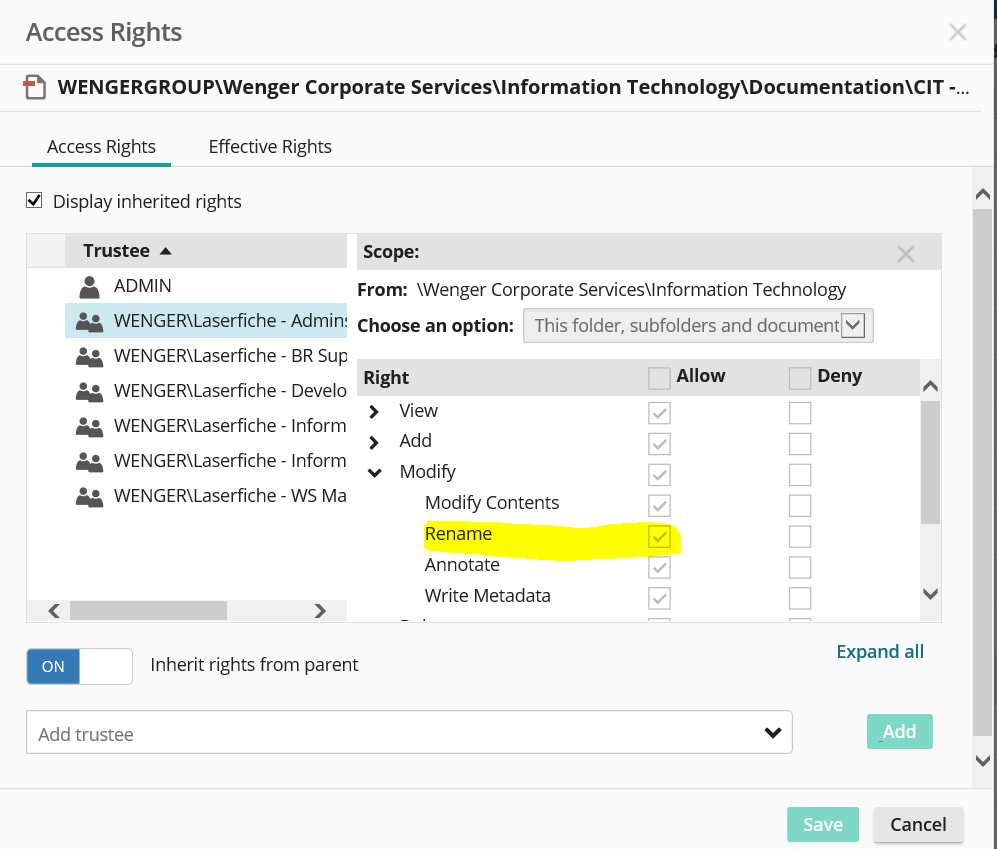Click the ADMIN user icon
This screenshot has height=849, width=997.
[x=90, y=287]
